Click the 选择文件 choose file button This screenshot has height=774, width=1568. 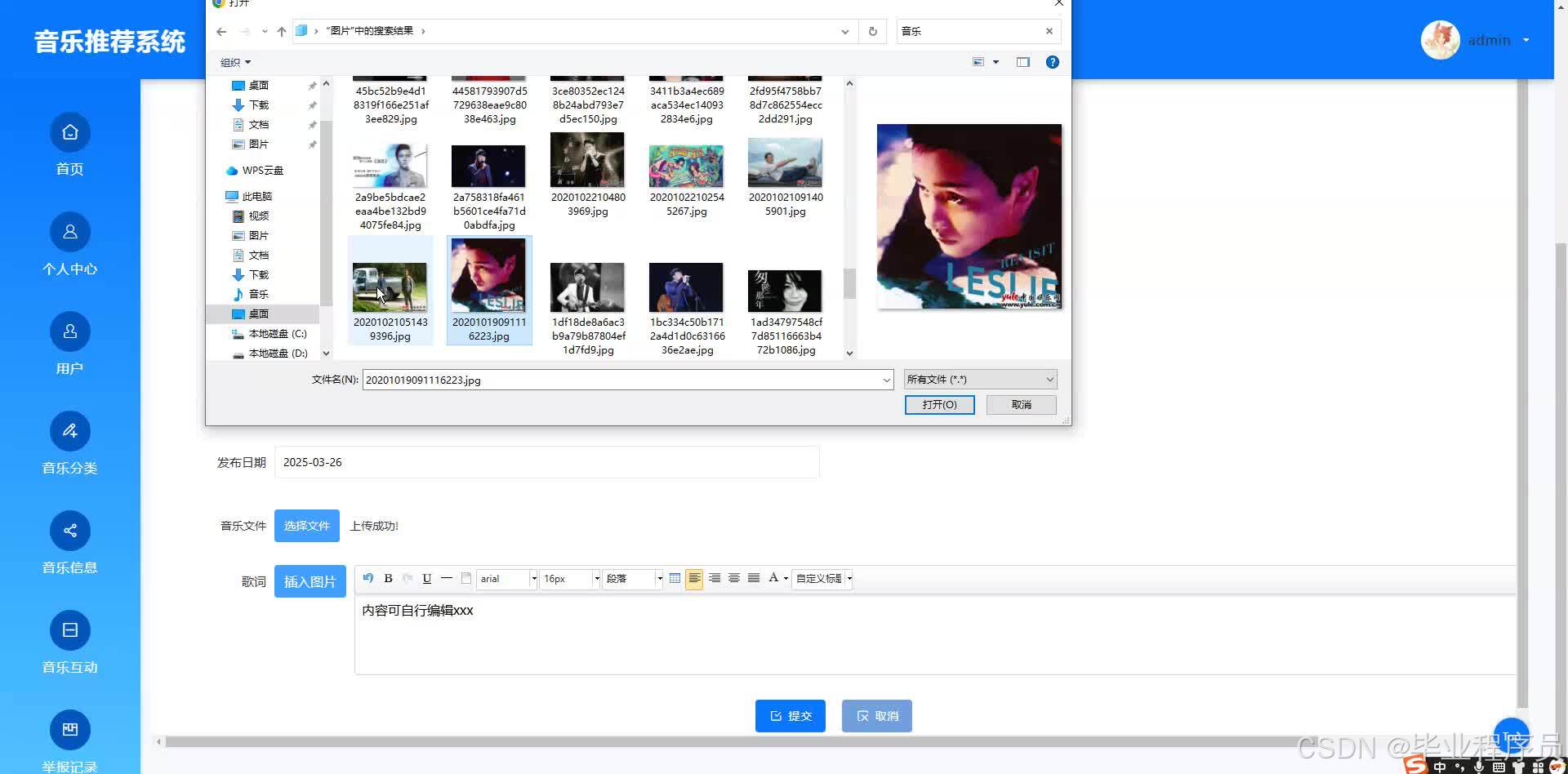coord(307,526)
